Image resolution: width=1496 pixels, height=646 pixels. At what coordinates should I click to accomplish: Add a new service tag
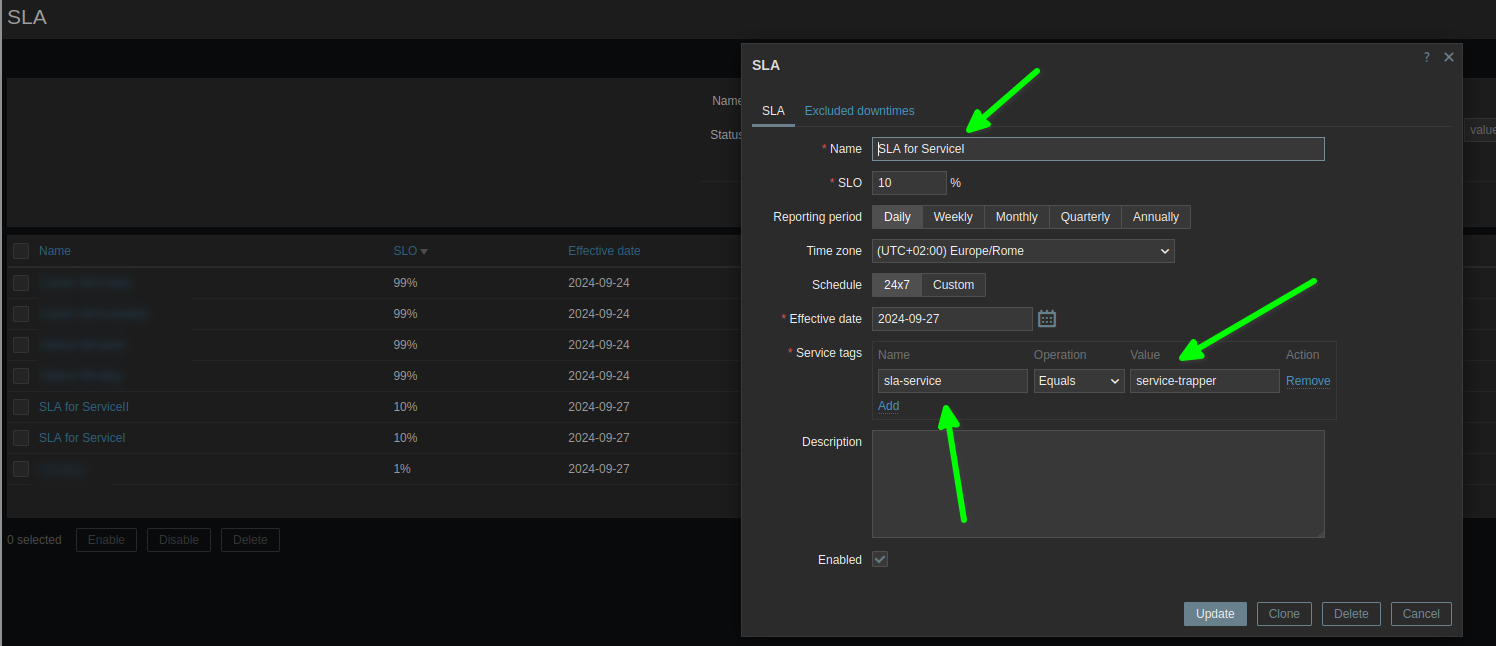click(x=888, y=406)
